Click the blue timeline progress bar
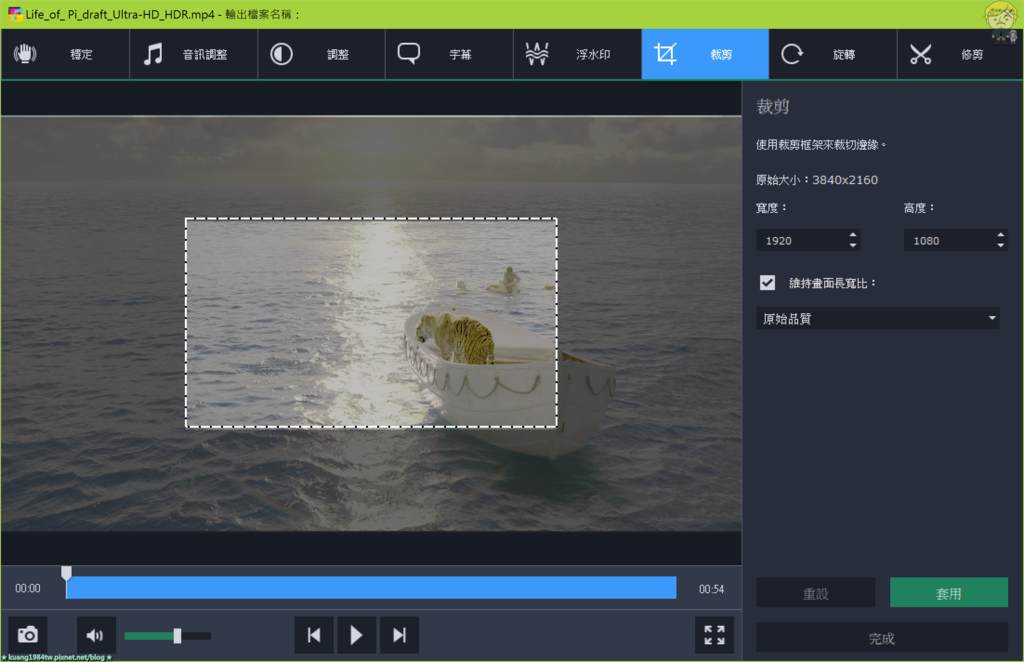Viewport: 1024px width, 662px height. coord(371,588)
